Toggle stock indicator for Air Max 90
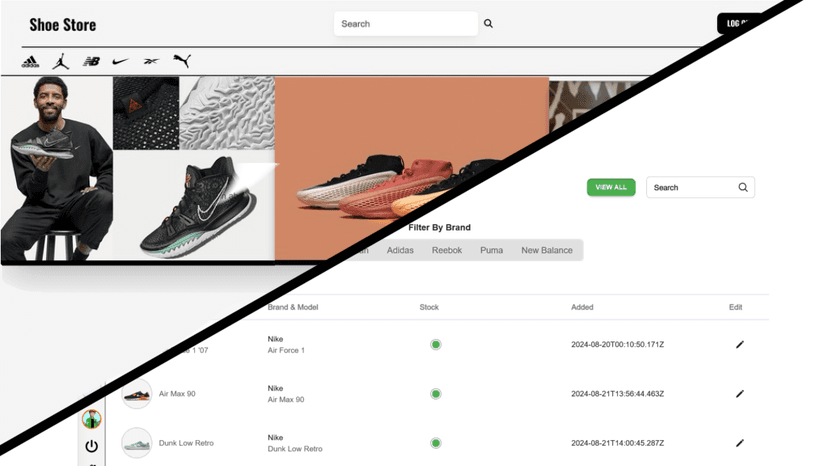 tap(436, 394)
